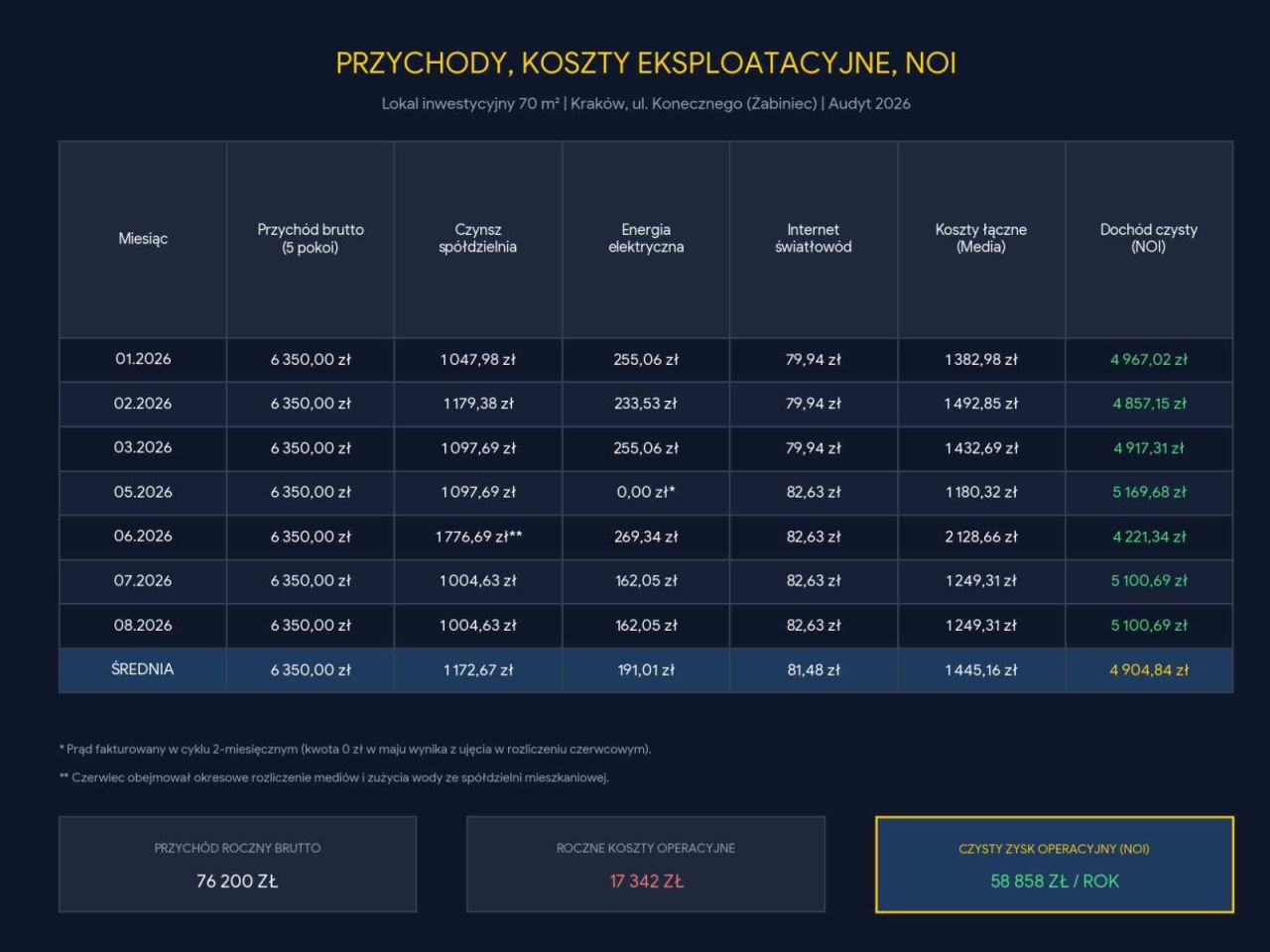
Task: Open the Przychód roczny brutto card
Action: point(237,865)
